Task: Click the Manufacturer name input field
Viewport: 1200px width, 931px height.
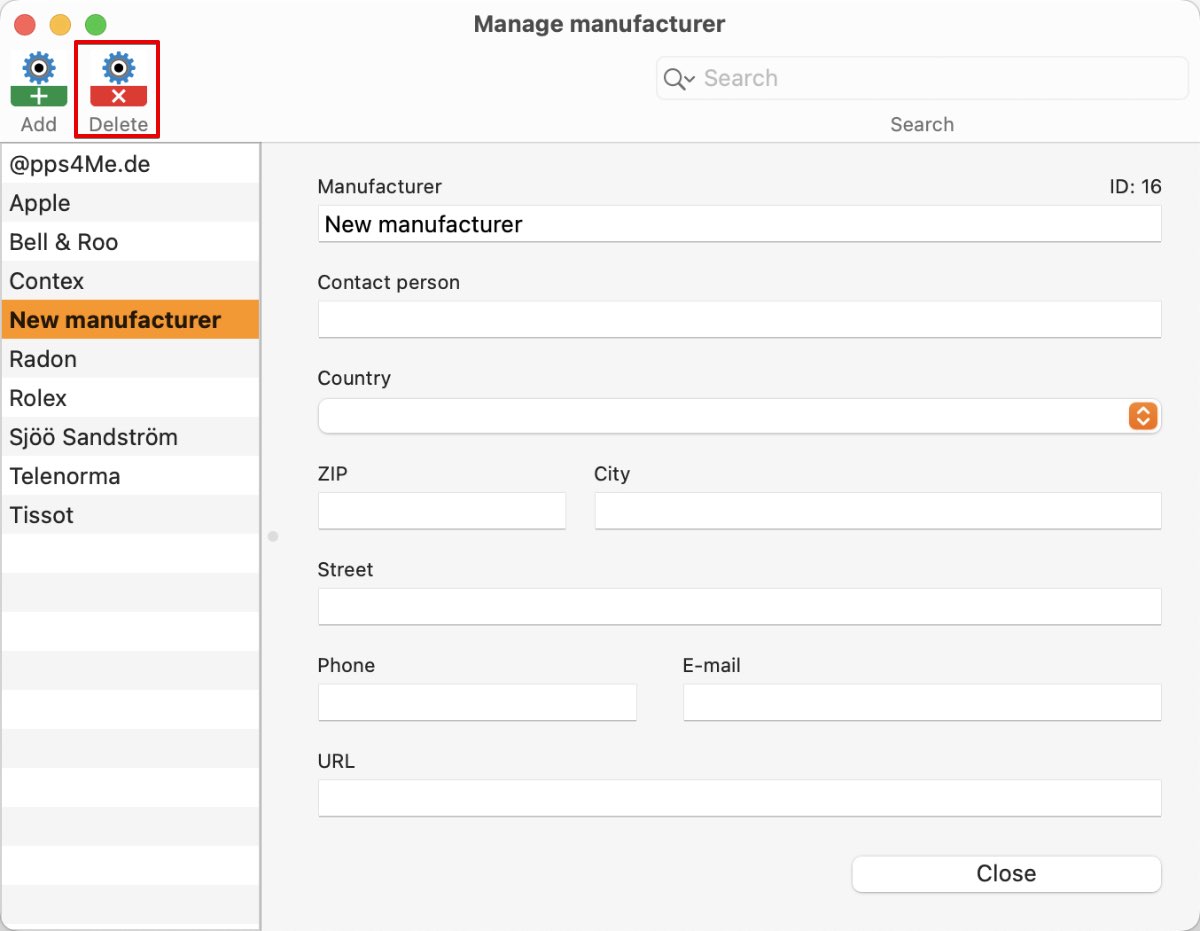Action: (739, 224)
